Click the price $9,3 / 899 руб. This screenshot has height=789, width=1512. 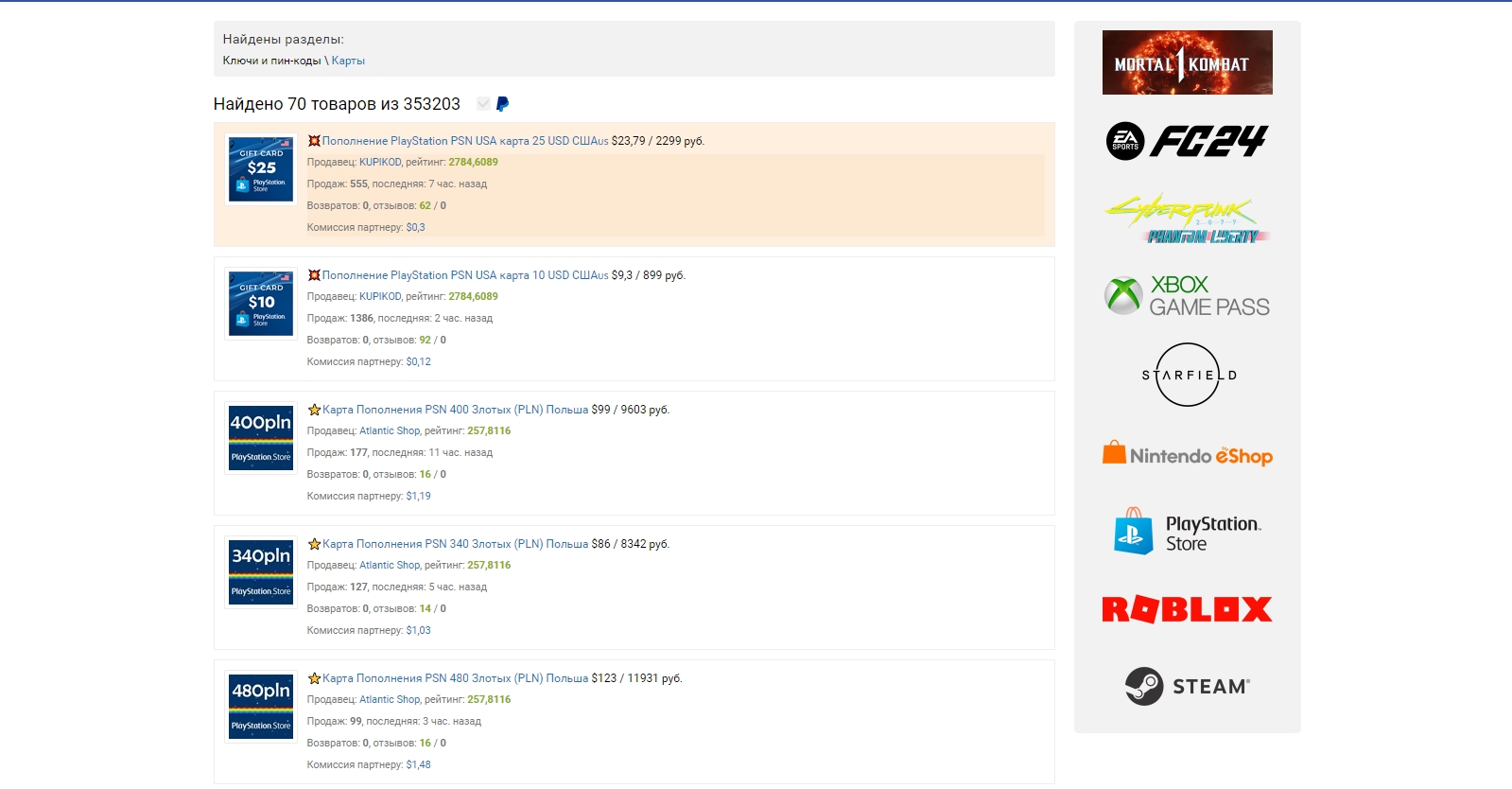(x=649, y=275)
